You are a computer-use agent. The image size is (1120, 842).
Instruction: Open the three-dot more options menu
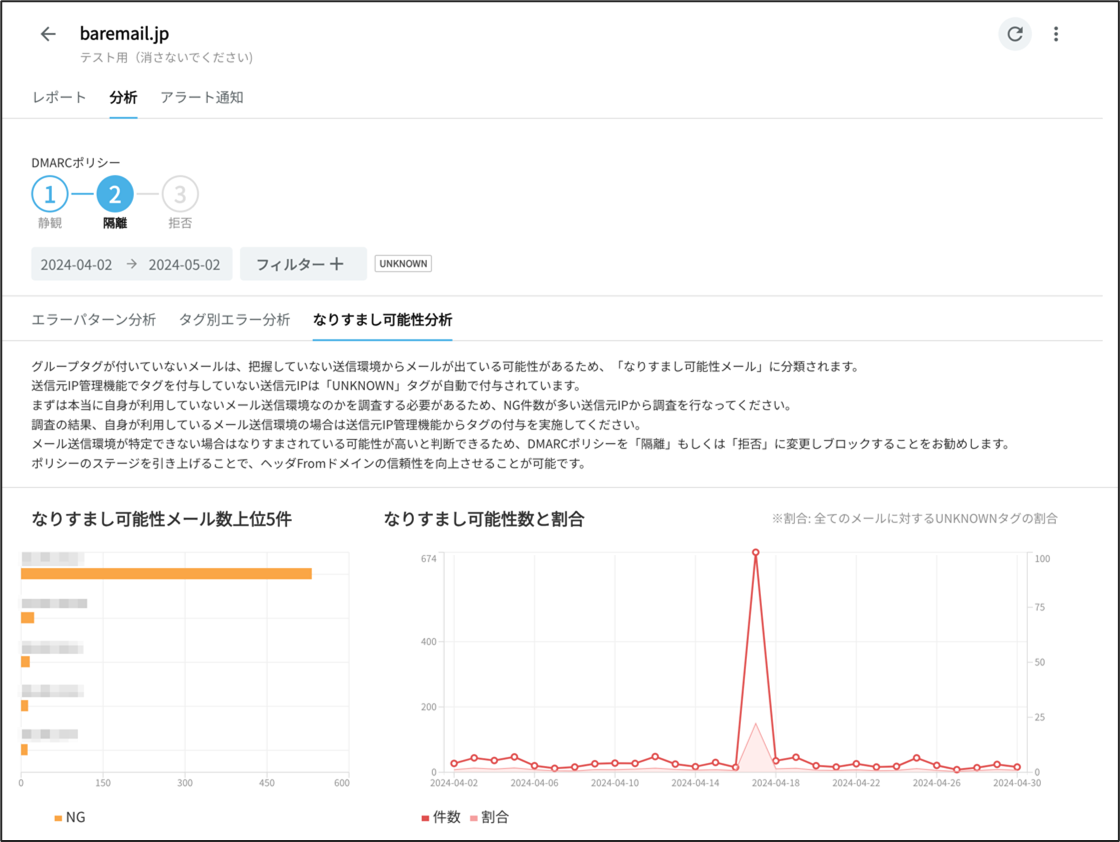(x=1056, y=34)
